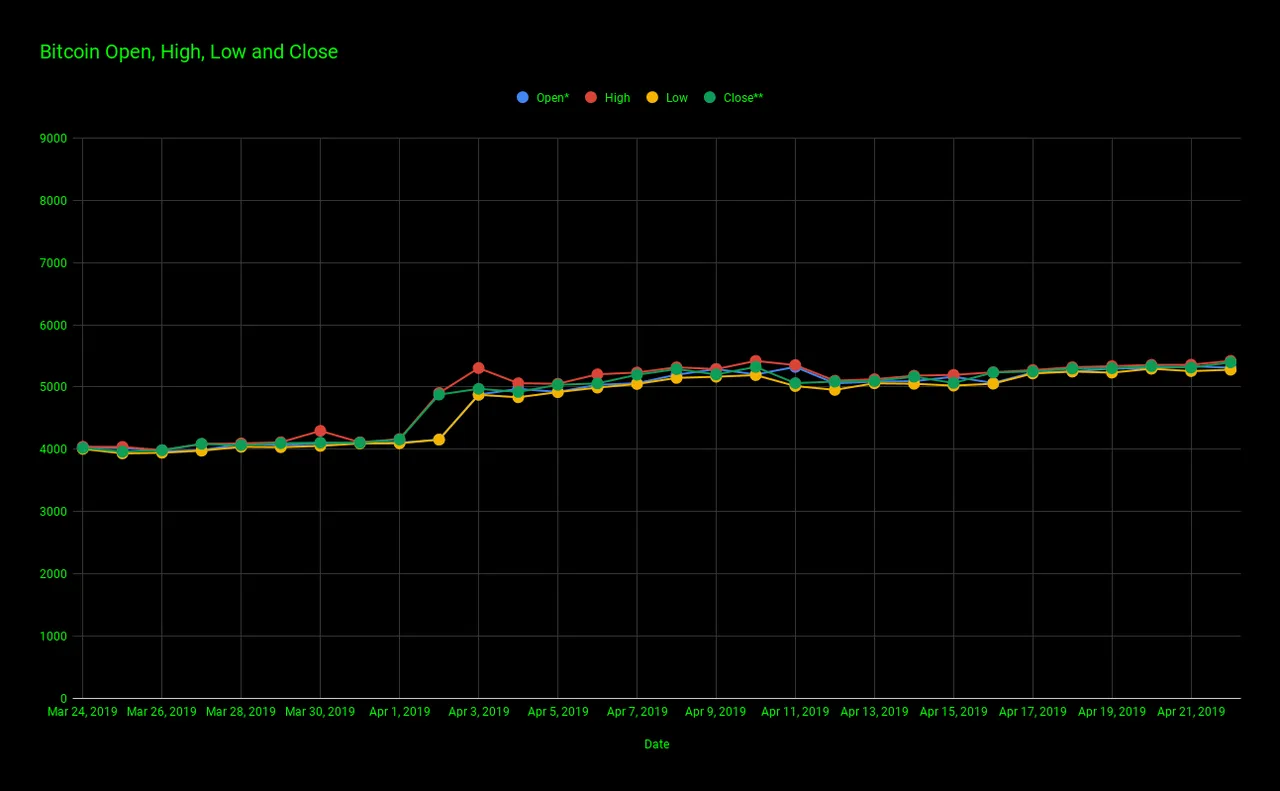The image size is (1280, 791).
Task: Click the x-axis label "Mar 26, 2019"
Action: [161, 712]
